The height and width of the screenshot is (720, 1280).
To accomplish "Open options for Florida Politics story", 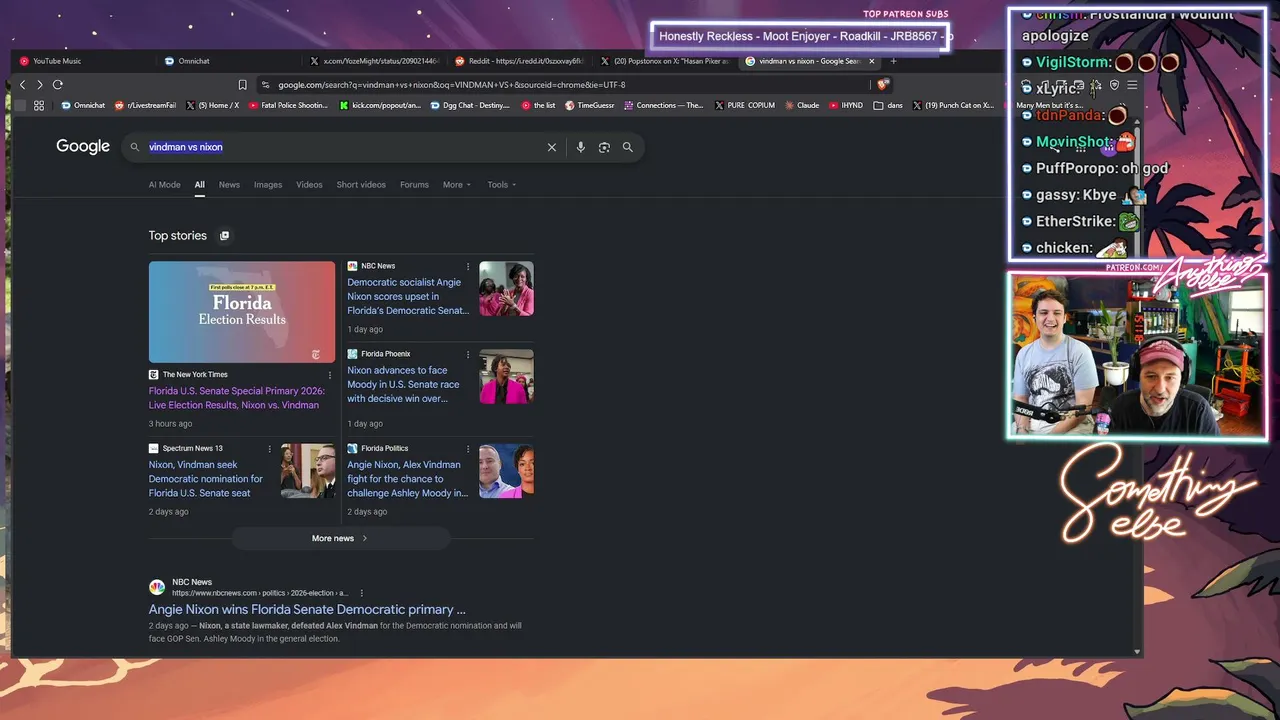I will pos(467,449).
